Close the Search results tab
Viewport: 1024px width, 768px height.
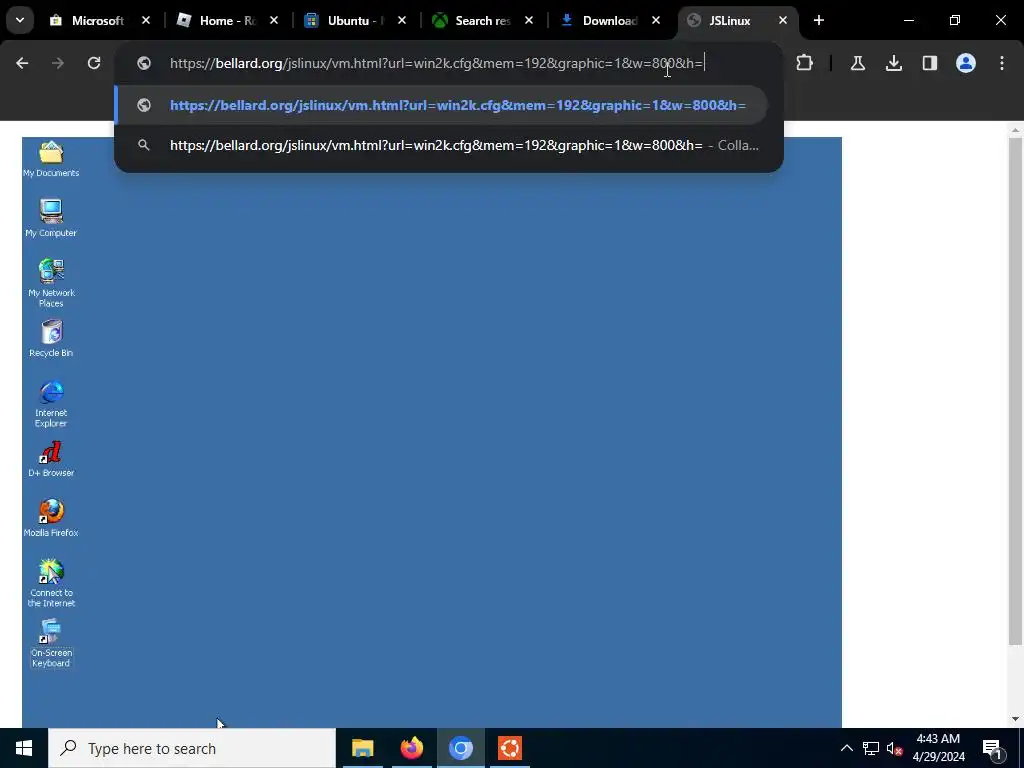(529, 20)
